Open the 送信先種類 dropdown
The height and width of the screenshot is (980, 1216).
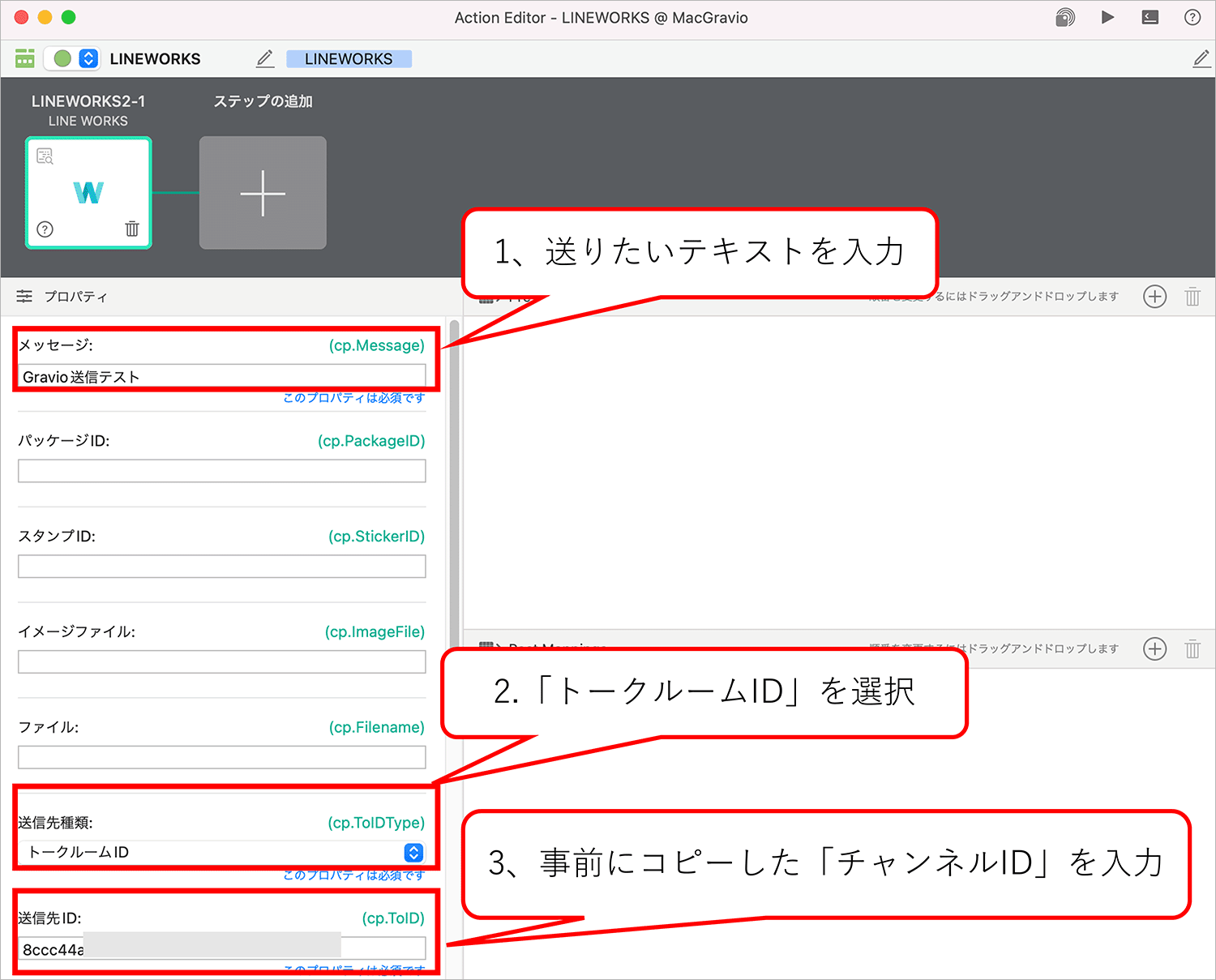pos(222,852)
